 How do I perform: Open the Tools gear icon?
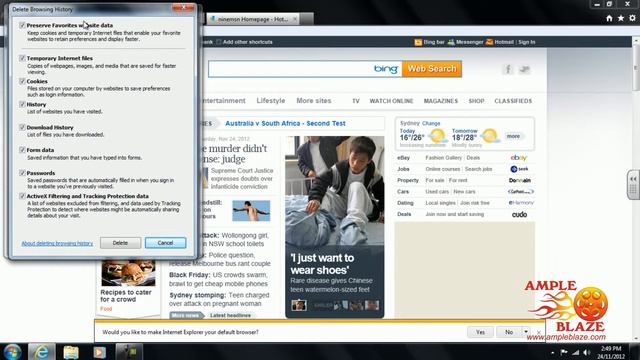point(632,18)
